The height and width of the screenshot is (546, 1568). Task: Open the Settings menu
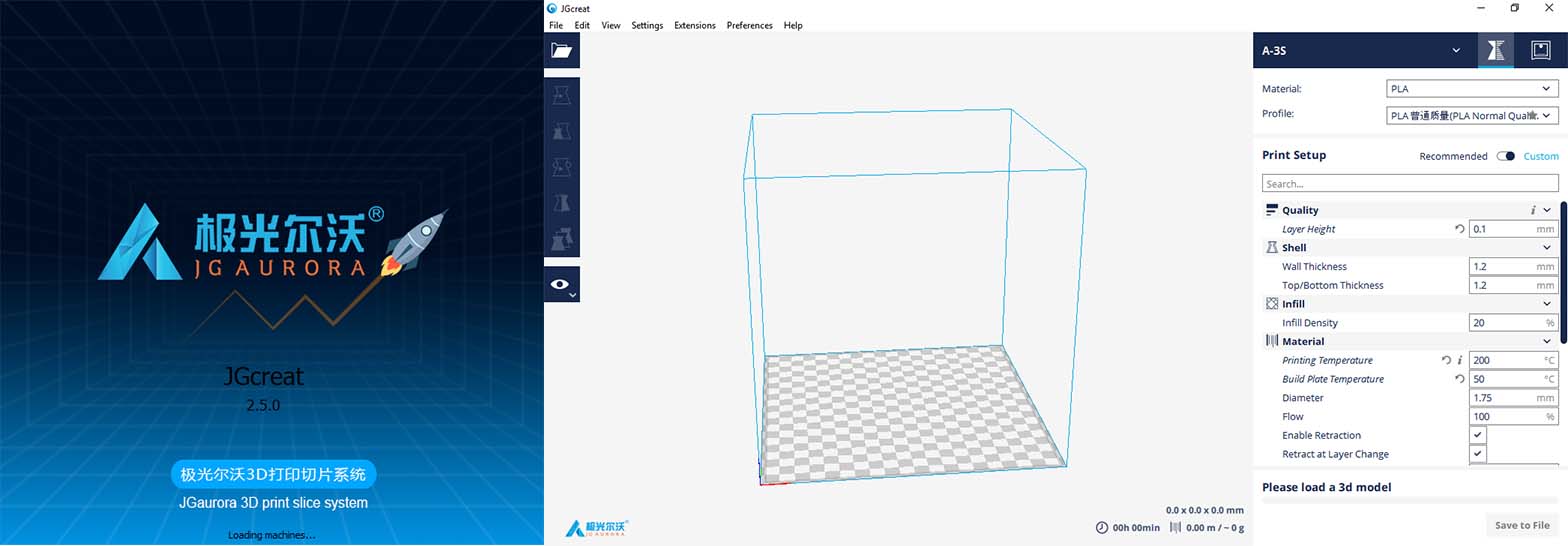[x=647, y=25]
